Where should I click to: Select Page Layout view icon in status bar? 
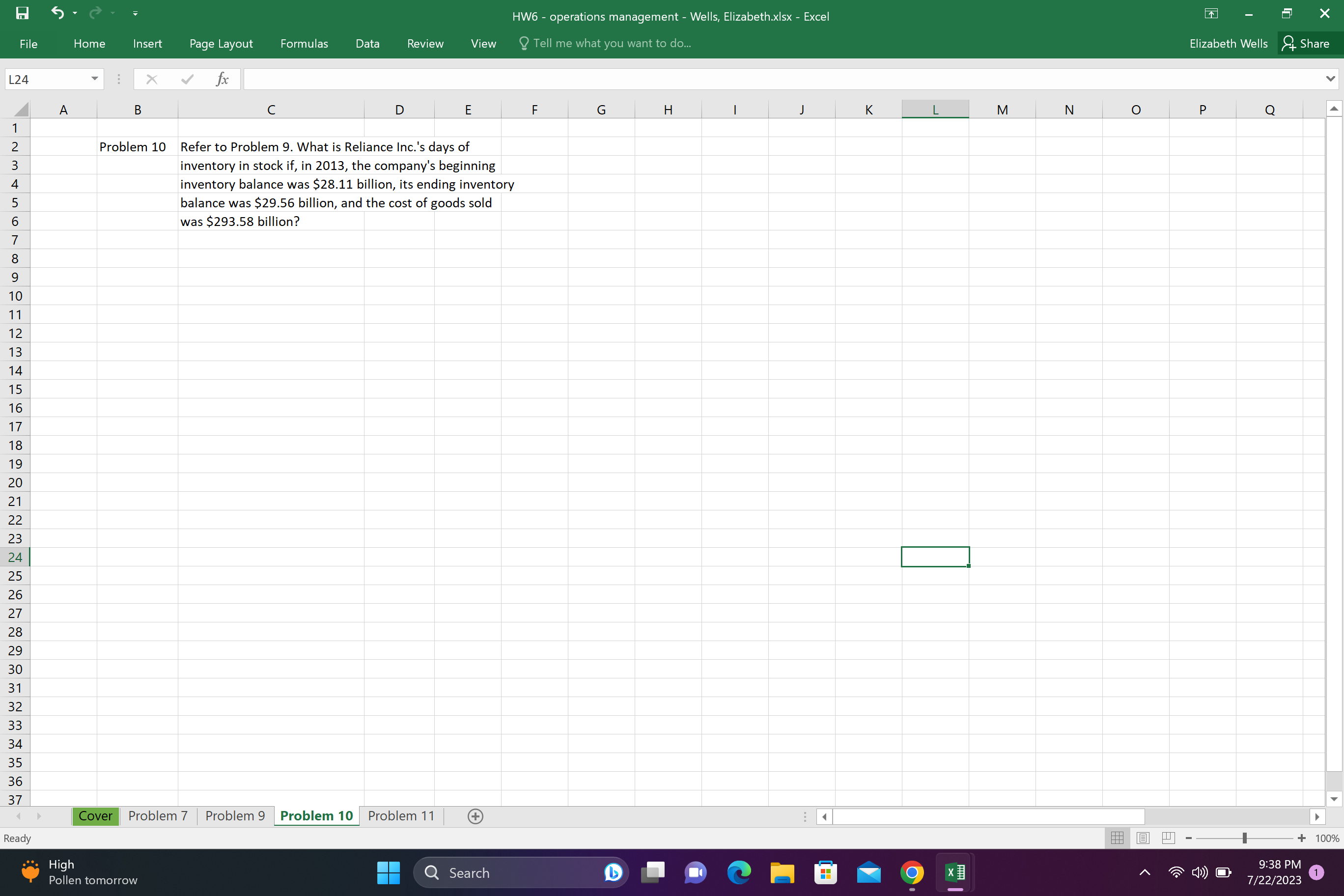click(1143, 838)
